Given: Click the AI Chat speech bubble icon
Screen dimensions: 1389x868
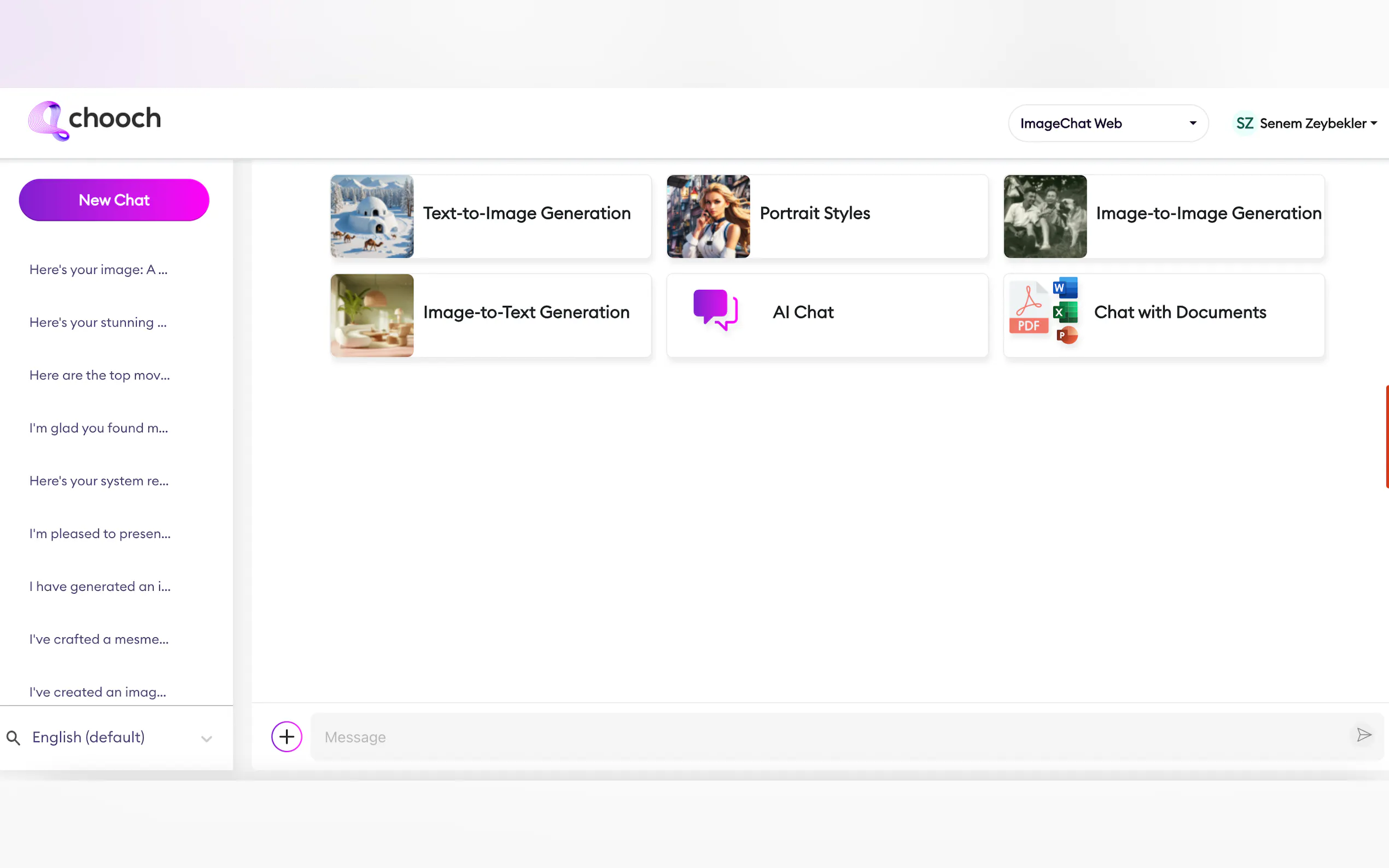Looking at the screenshot, I should (715, 310).
